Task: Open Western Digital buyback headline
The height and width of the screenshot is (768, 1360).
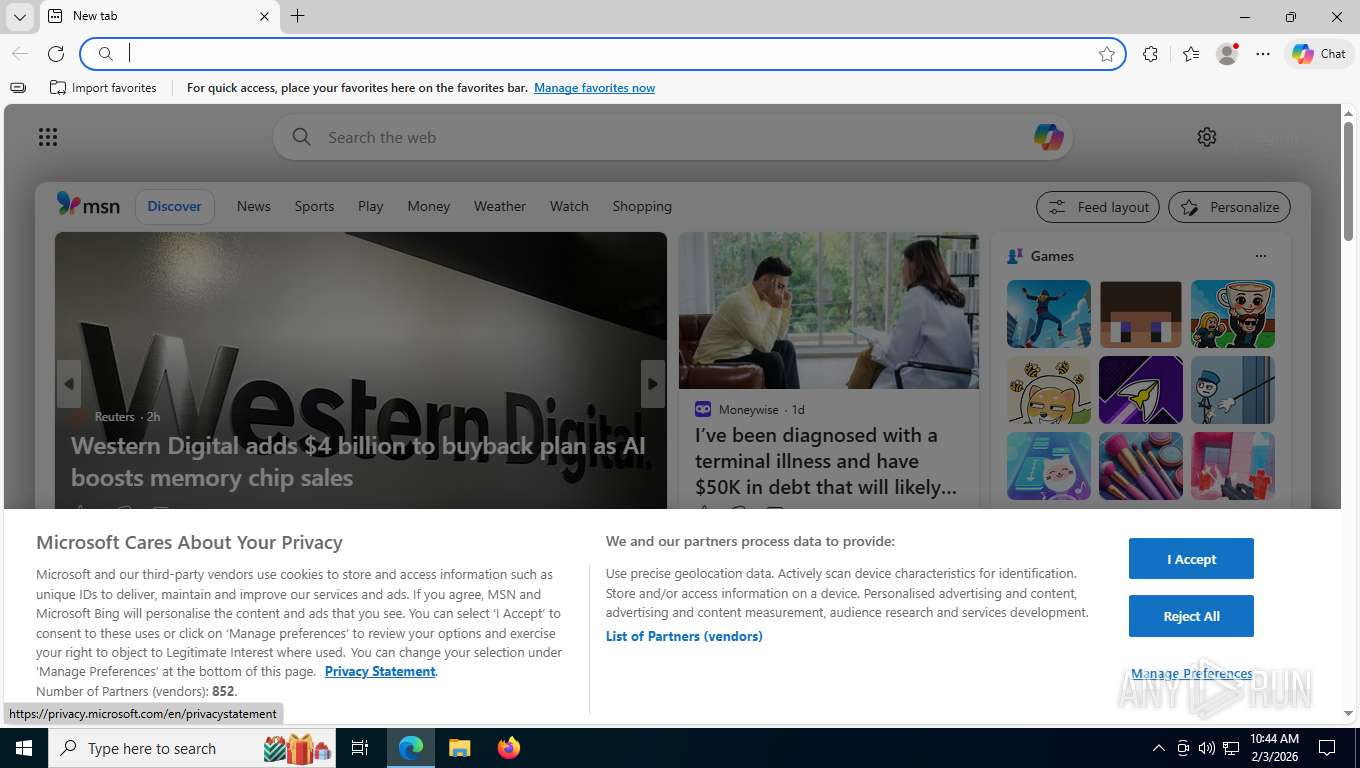Action: [x=359, y=461]
